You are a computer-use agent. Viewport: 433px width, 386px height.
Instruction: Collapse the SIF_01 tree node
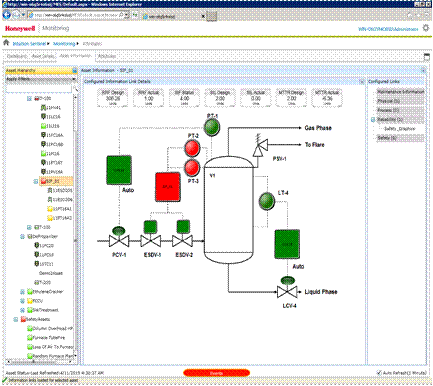(x=35, y=181)
